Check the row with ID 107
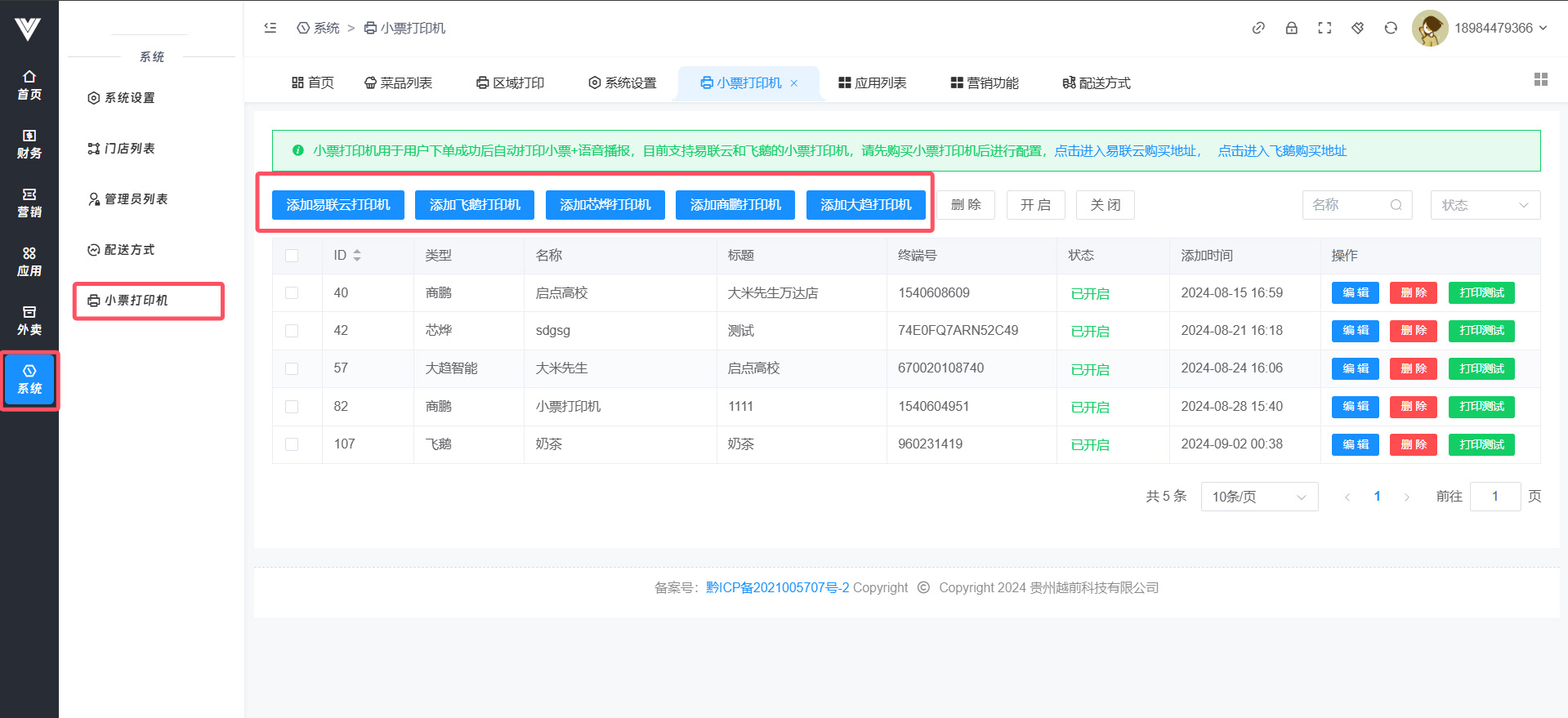1568x718 pixels. point(292,444)
